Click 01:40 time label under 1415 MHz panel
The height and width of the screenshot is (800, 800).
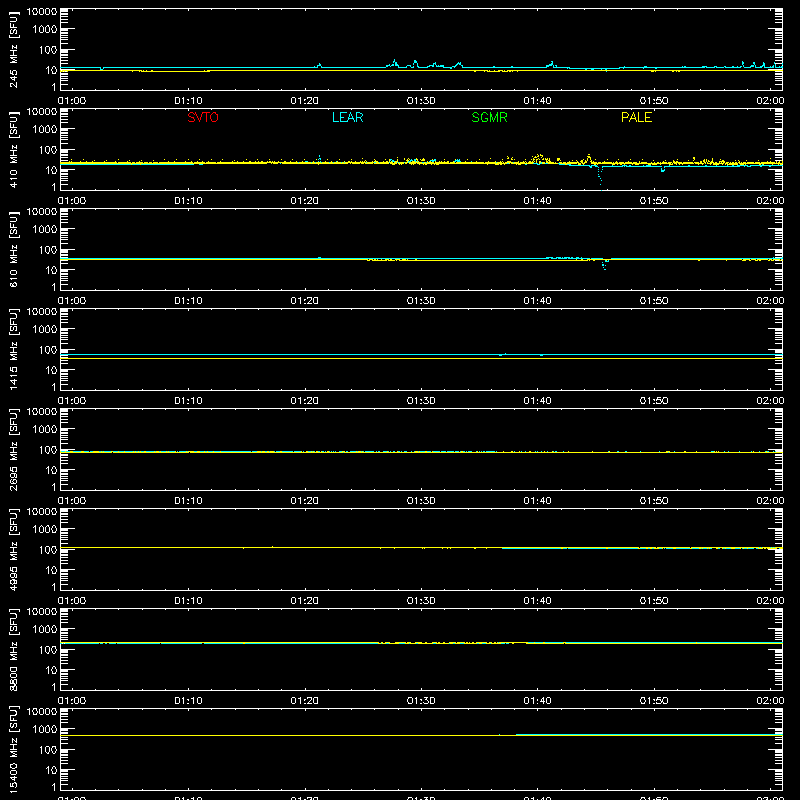[537, 401]
